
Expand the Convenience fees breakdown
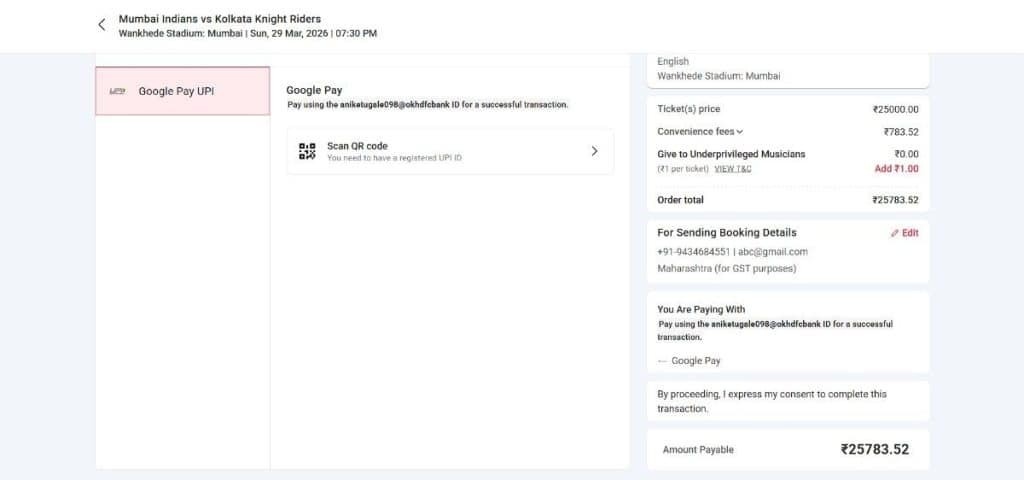pos(700,131)
